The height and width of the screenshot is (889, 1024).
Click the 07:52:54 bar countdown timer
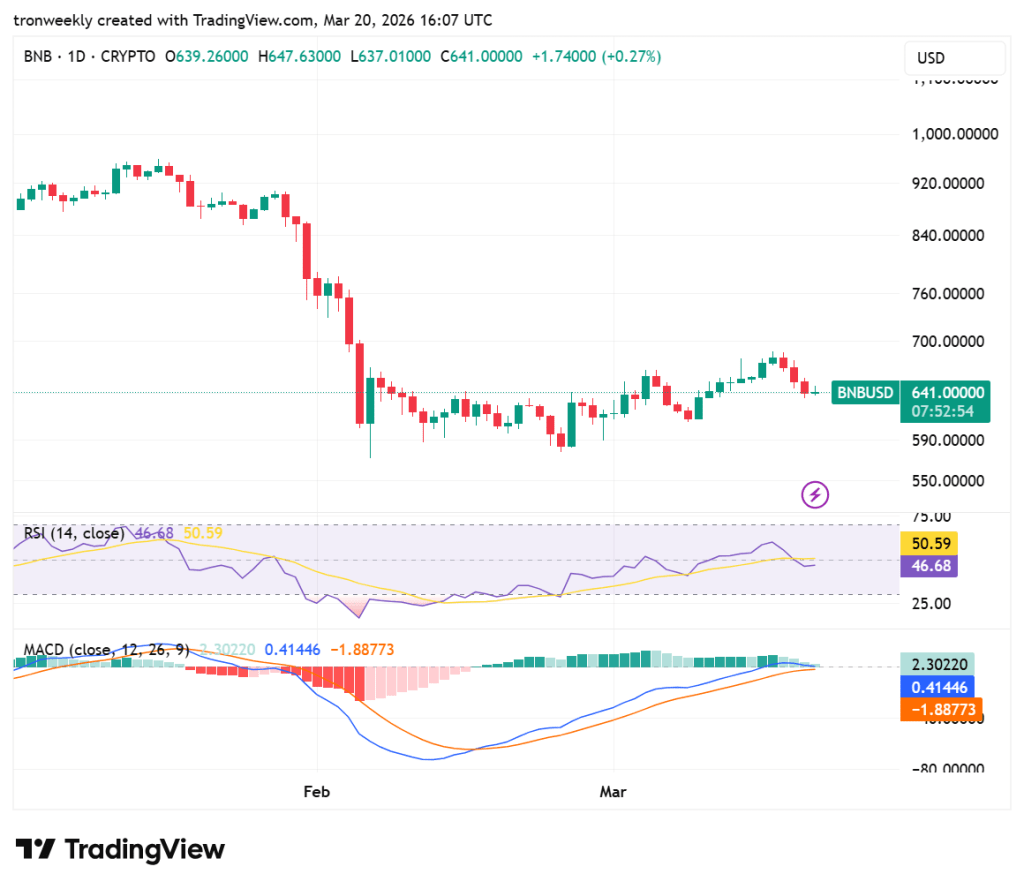pos(945,409)
